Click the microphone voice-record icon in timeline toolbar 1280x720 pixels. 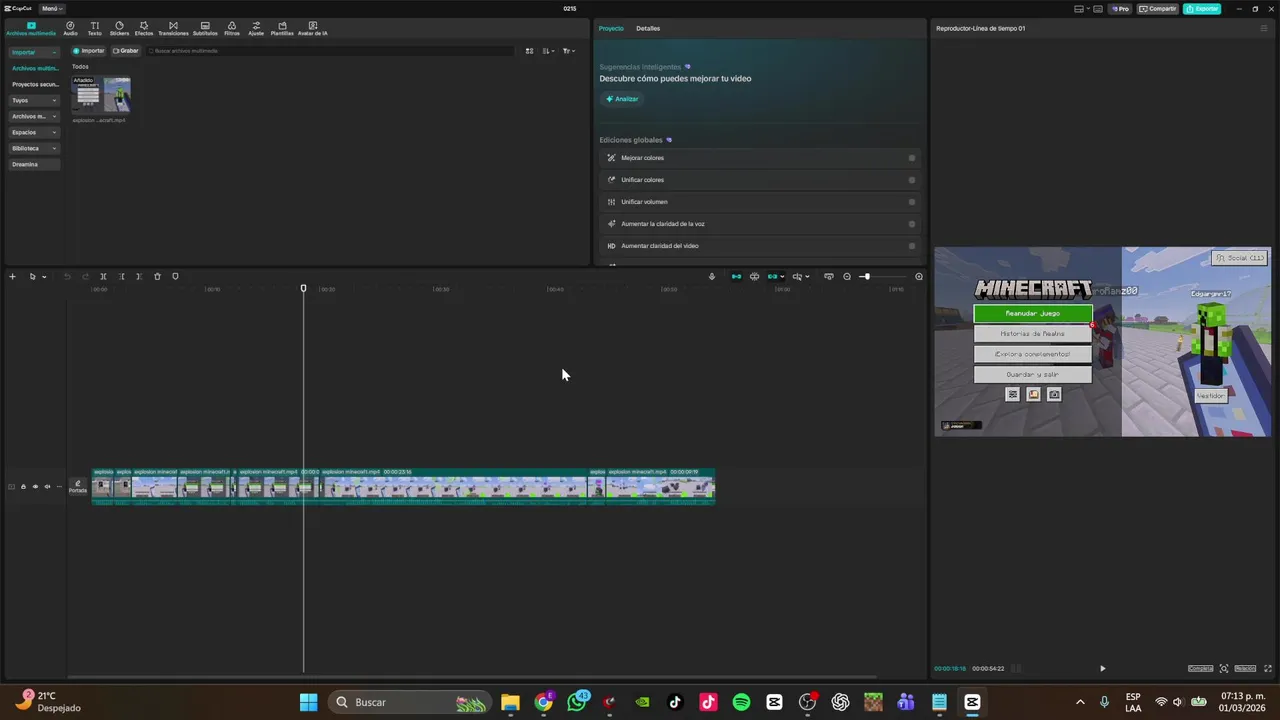(x=712, y=277)
